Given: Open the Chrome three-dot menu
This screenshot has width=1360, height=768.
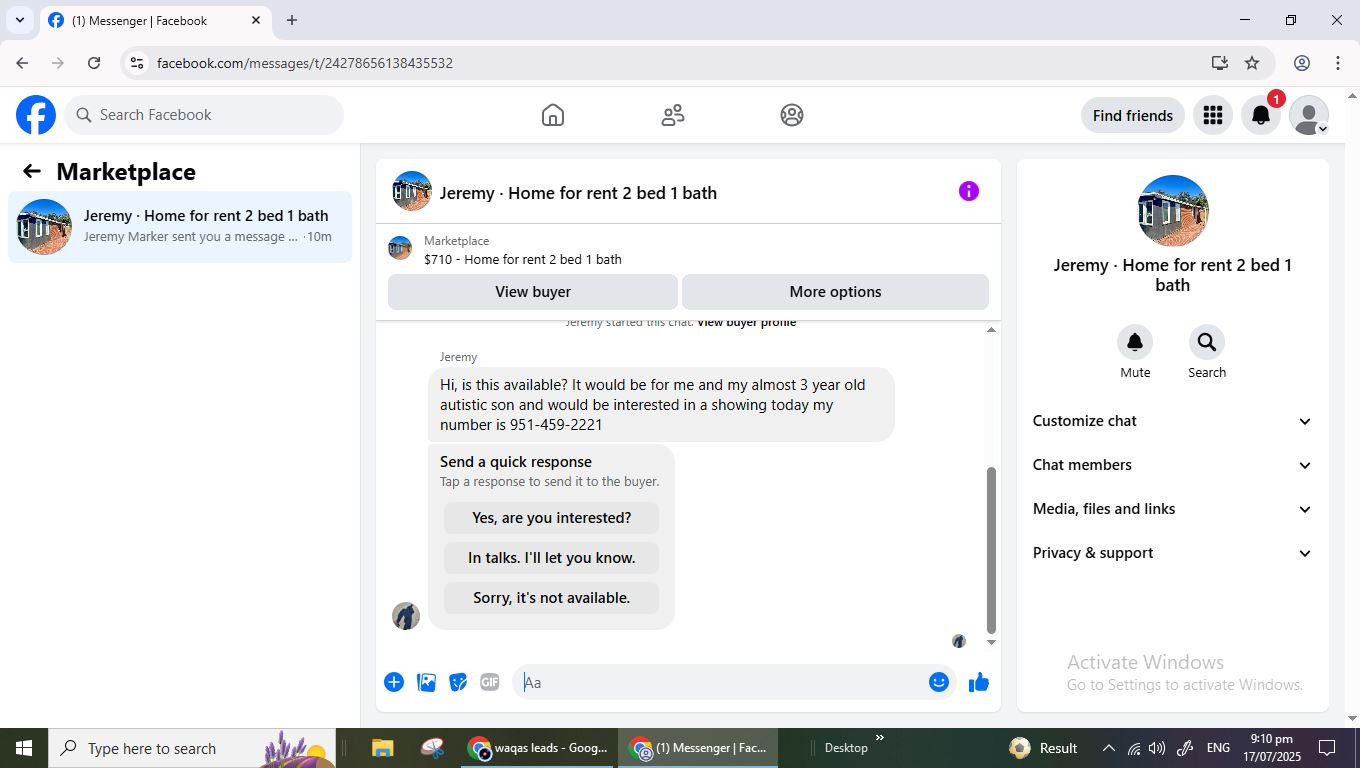Looking at the screenshot, I should pos(1338,63).
